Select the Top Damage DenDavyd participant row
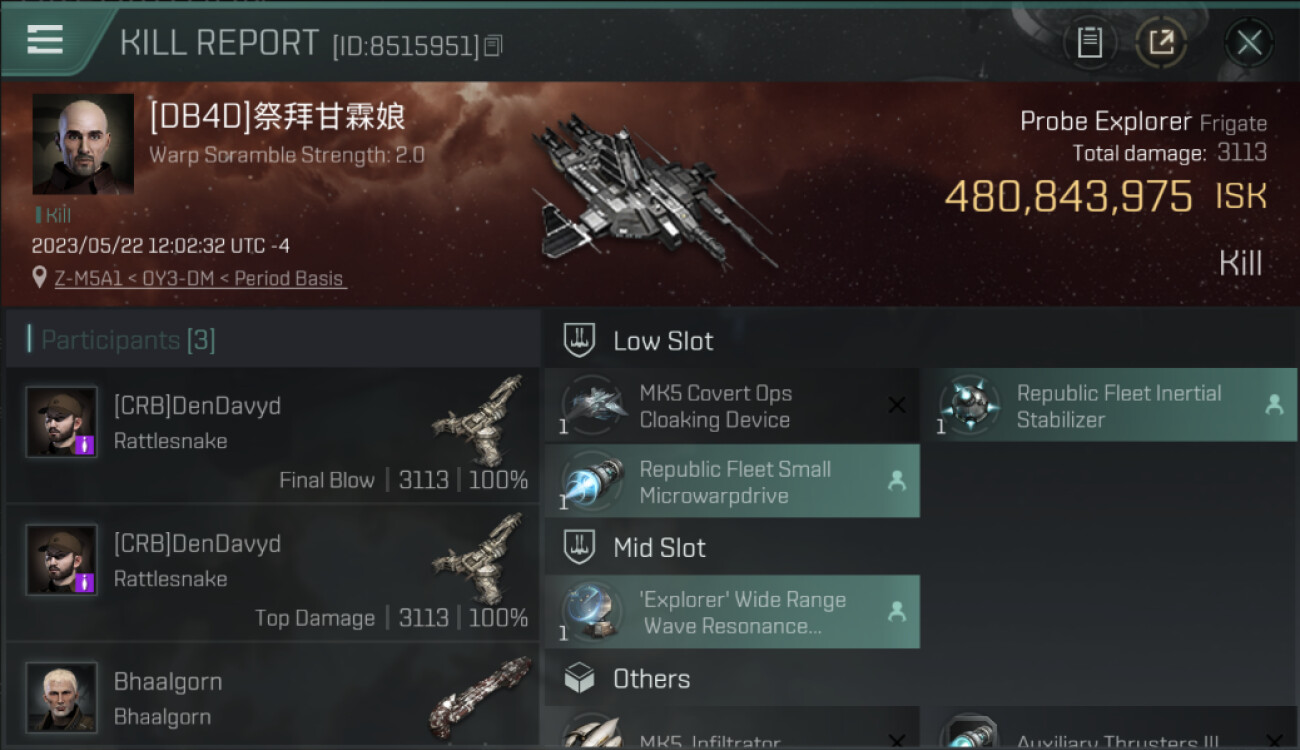The height and width of the screenshot is (750, 1300). click(272, 573)
